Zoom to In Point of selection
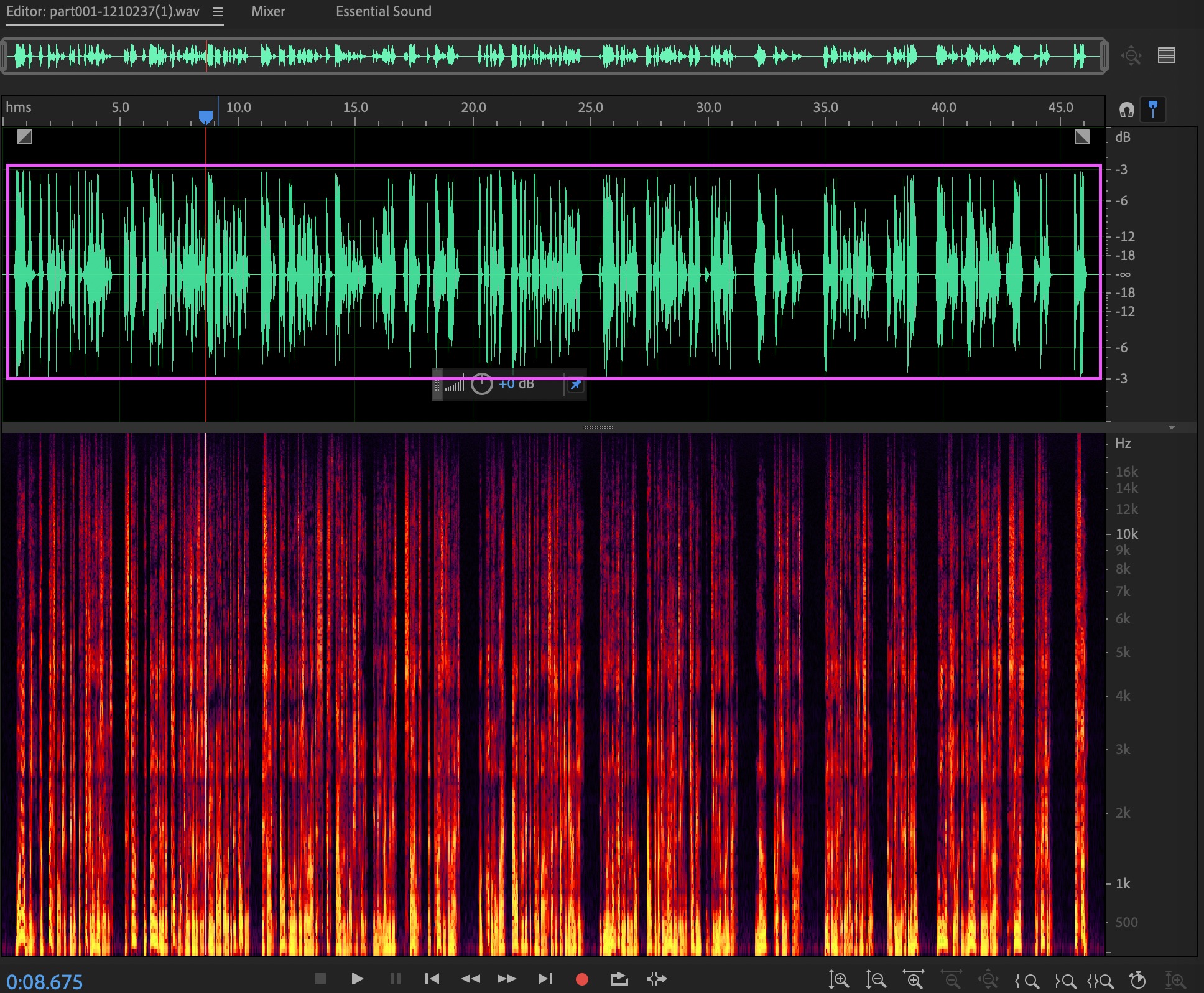The image size is (1204, 993). [1027, 981]
